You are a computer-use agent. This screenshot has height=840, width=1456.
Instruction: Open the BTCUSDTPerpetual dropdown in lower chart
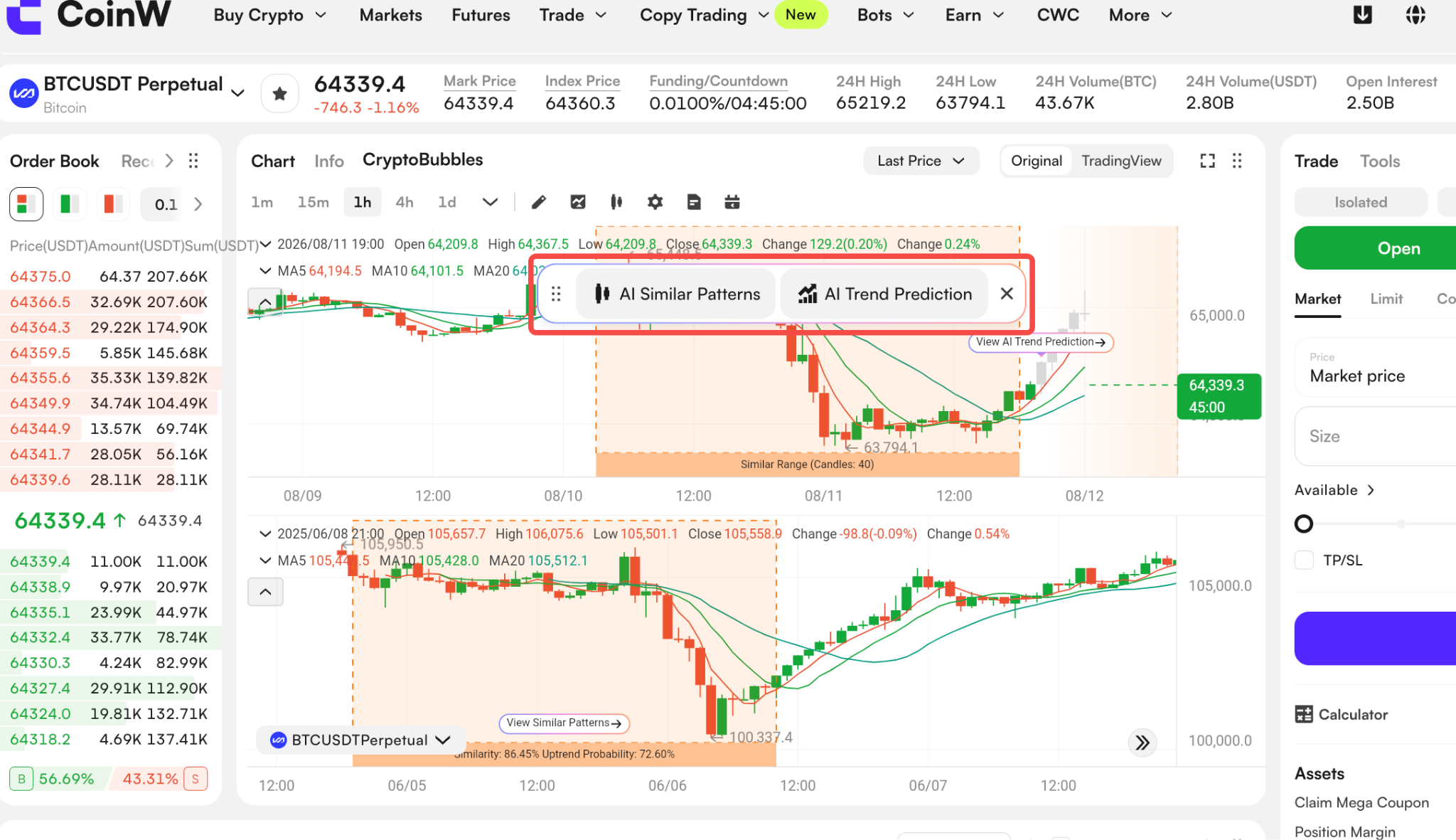360,740
